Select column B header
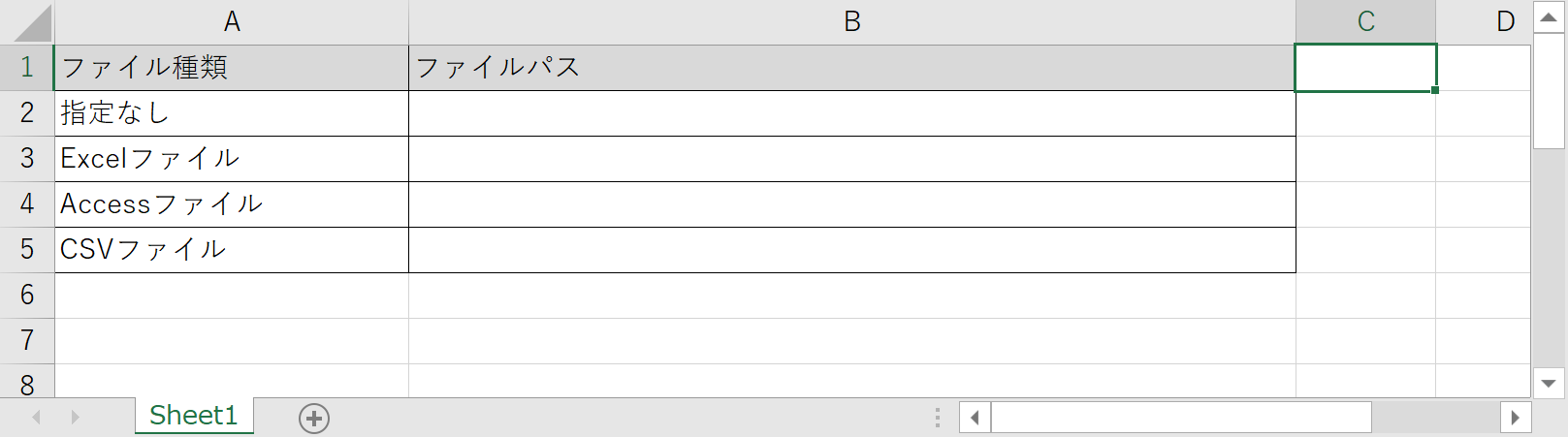The height and width of the screenshot is (437, 1568). [851, 21]
